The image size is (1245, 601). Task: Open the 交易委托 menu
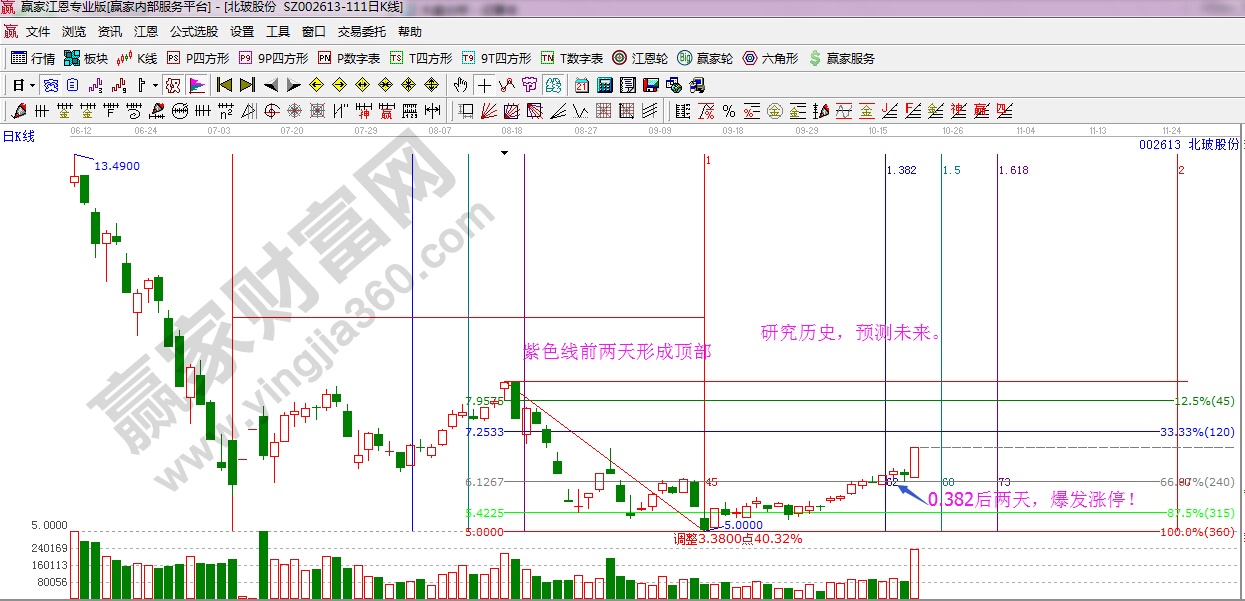361,32
